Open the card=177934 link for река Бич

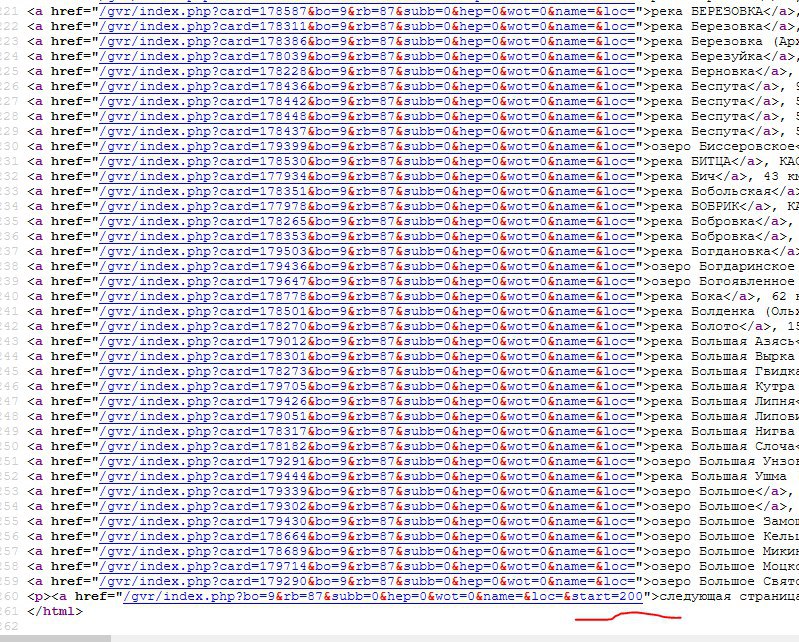click(367, 176)
